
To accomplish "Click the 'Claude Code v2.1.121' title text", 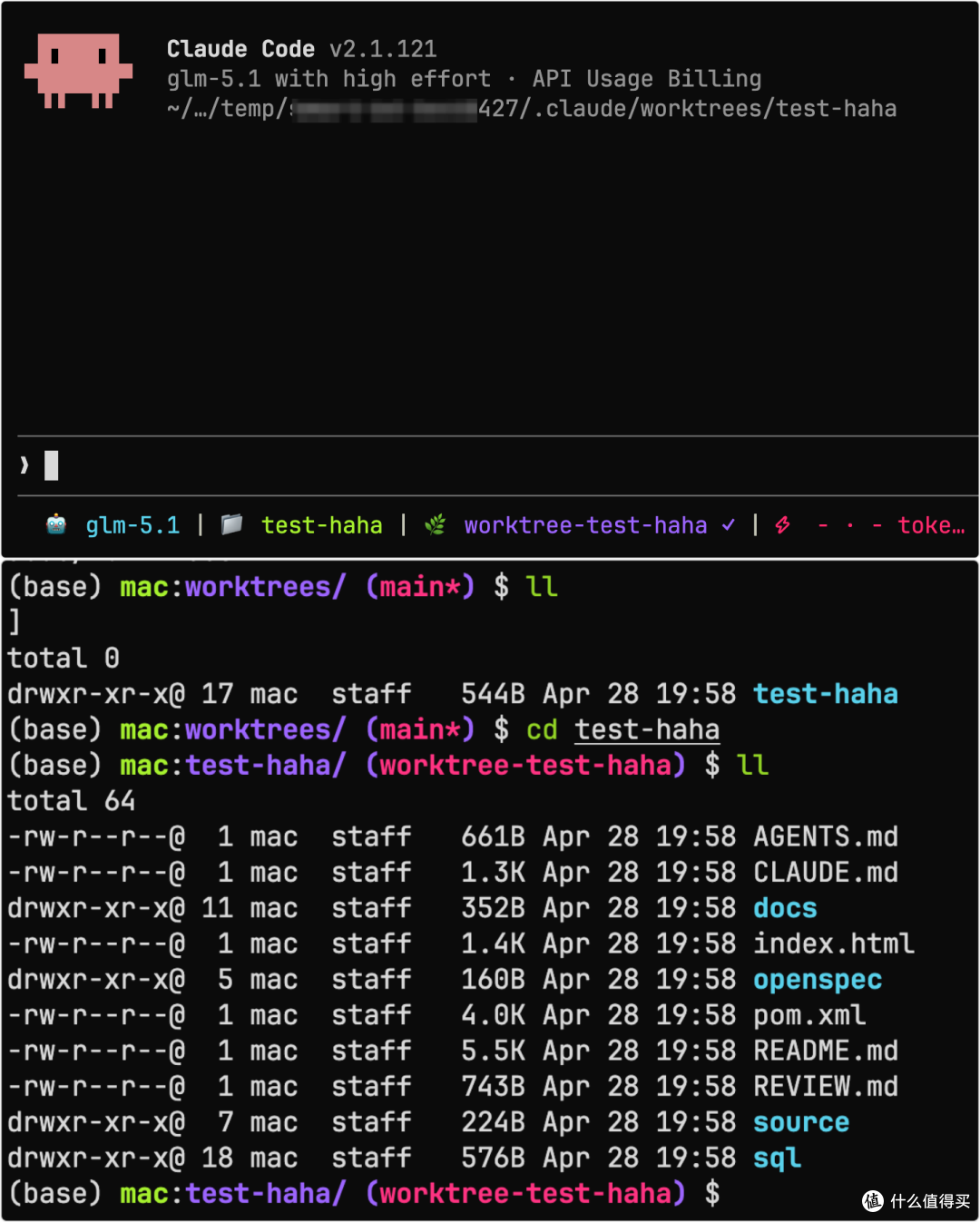I will pyautogui.click(x=301, y=49).
